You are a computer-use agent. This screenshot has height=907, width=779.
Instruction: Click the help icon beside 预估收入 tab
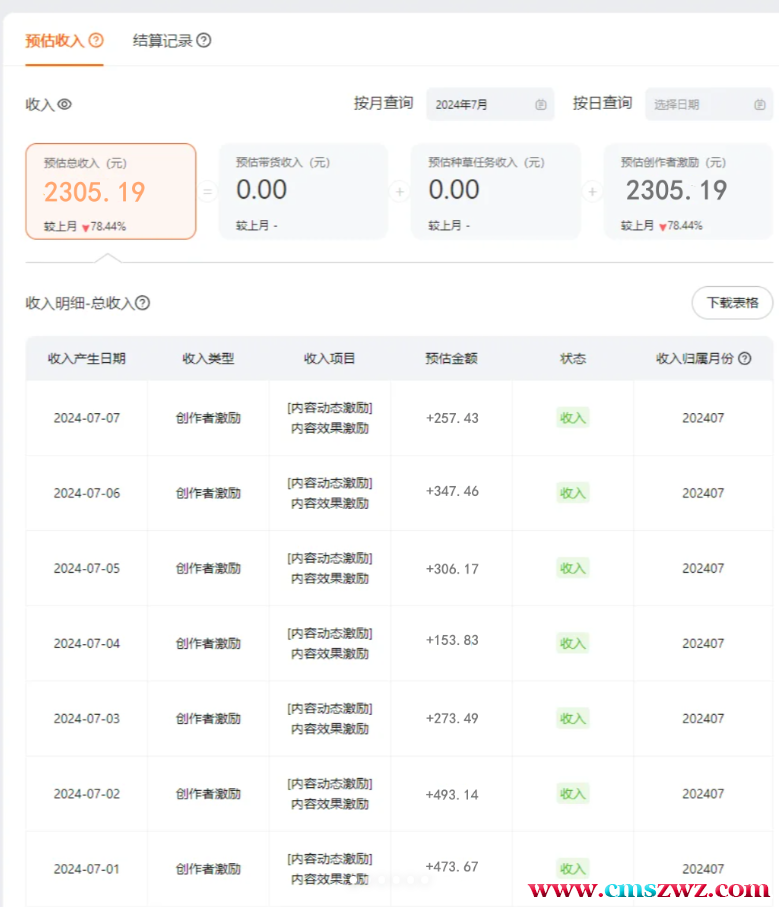(96, 41)
